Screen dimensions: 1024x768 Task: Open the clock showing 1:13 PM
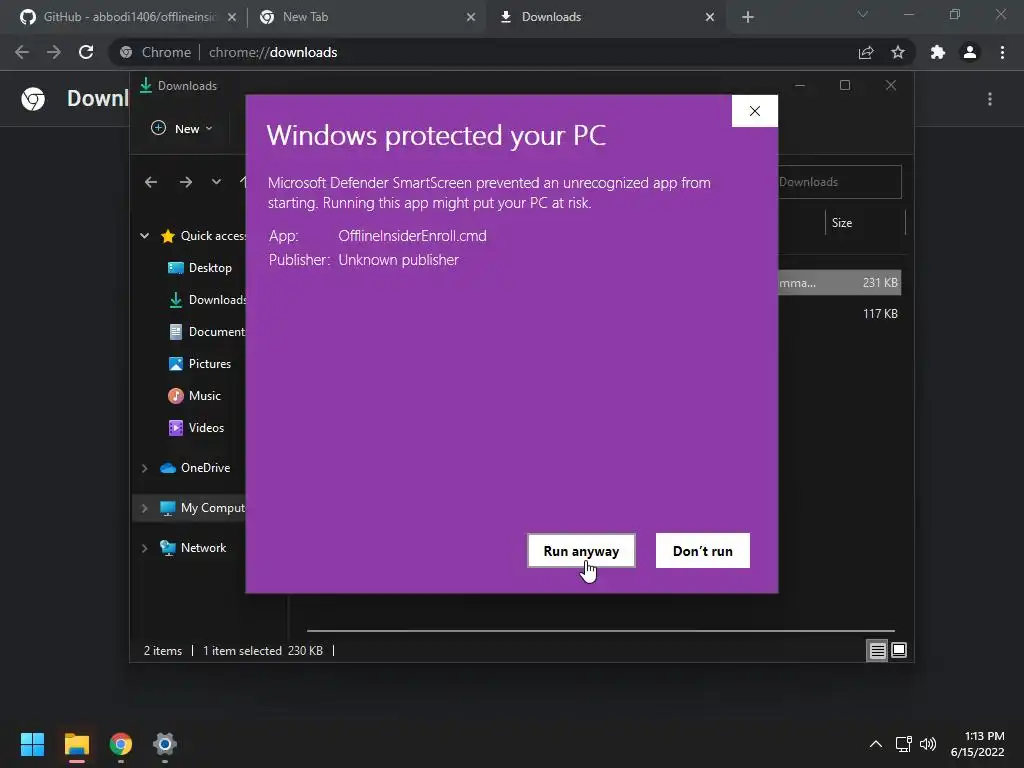click(x=978, y=744)
